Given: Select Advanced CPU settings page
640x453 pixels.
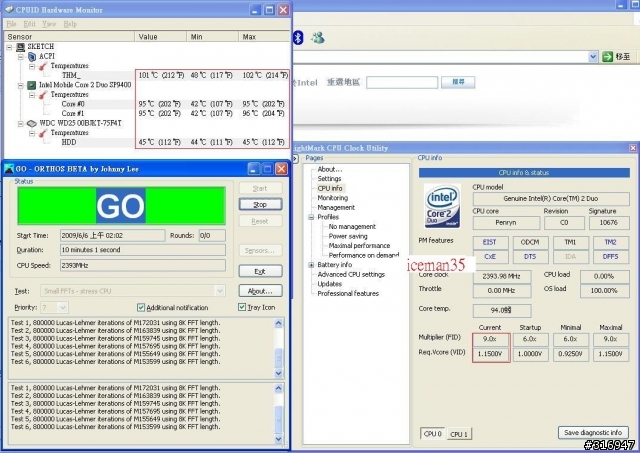Looking at the screenshot, I should [351, 275].
